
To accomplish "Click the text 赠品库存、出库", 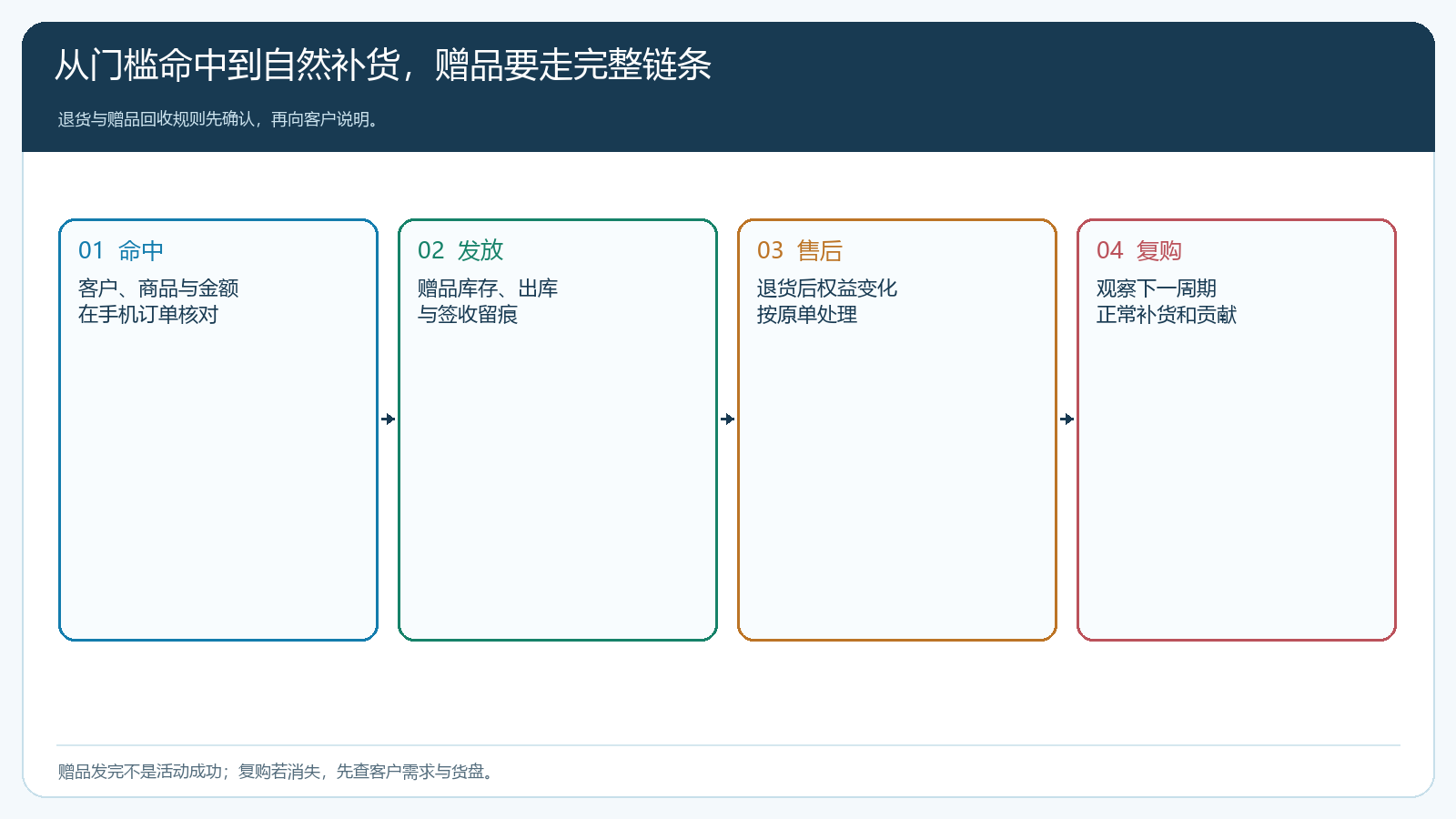I will pyautogui.click(x=488, y=288).
